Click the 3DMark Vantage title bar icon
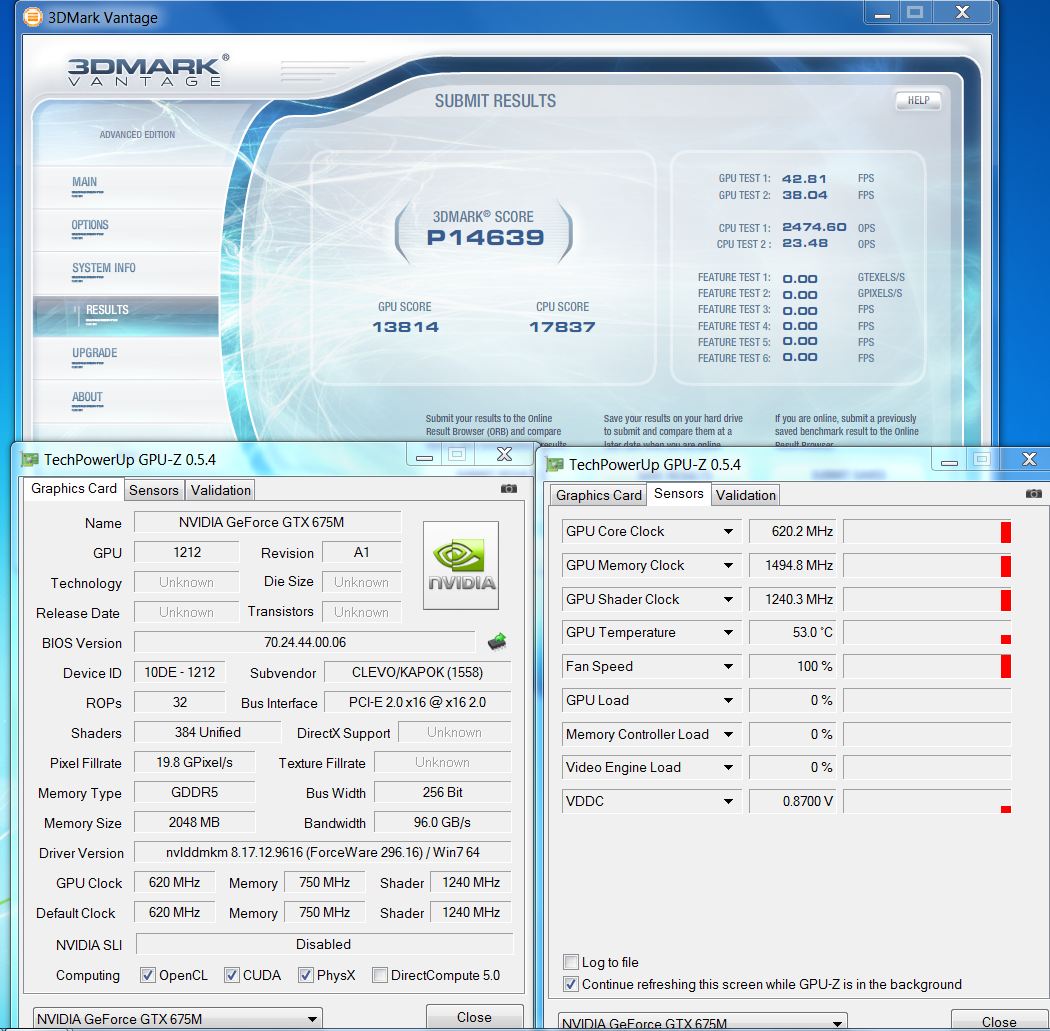The height and width of the screenshot is (1031, 1050). coord(32,16)
